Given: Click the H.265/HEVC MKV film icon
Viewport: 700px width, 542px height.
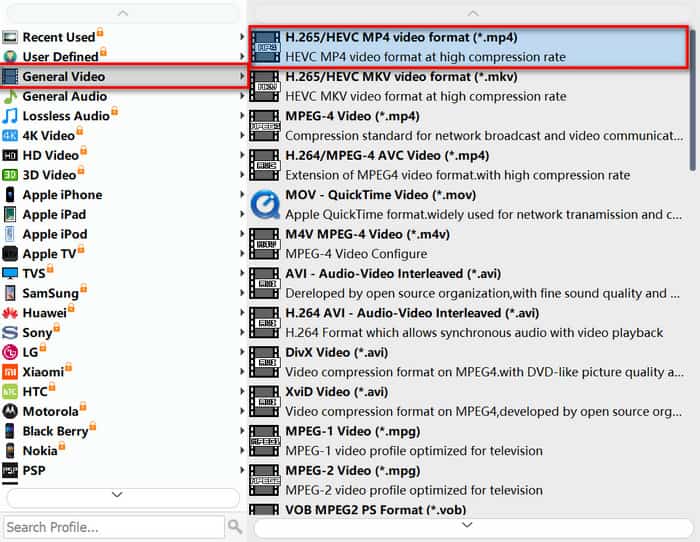Looking at the screenshot, I should click(265, 86).
